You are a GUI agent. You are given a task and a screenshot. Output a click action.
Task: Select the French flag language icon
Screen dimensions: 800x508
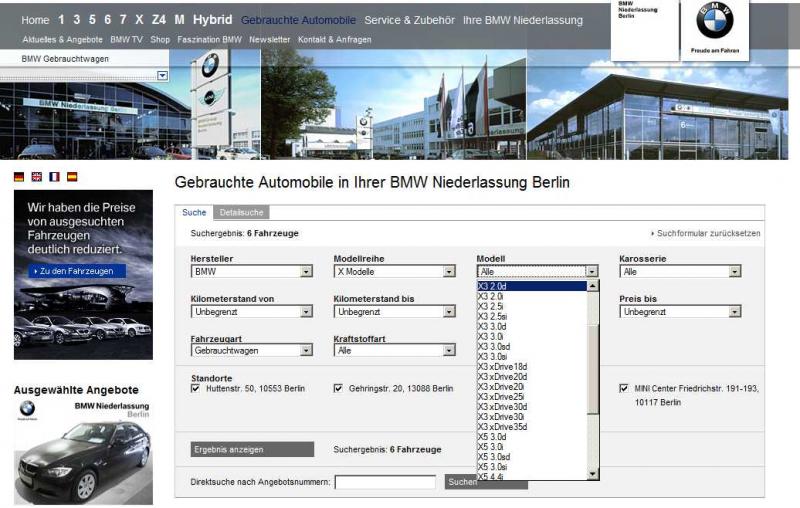[x=54, y=177]
